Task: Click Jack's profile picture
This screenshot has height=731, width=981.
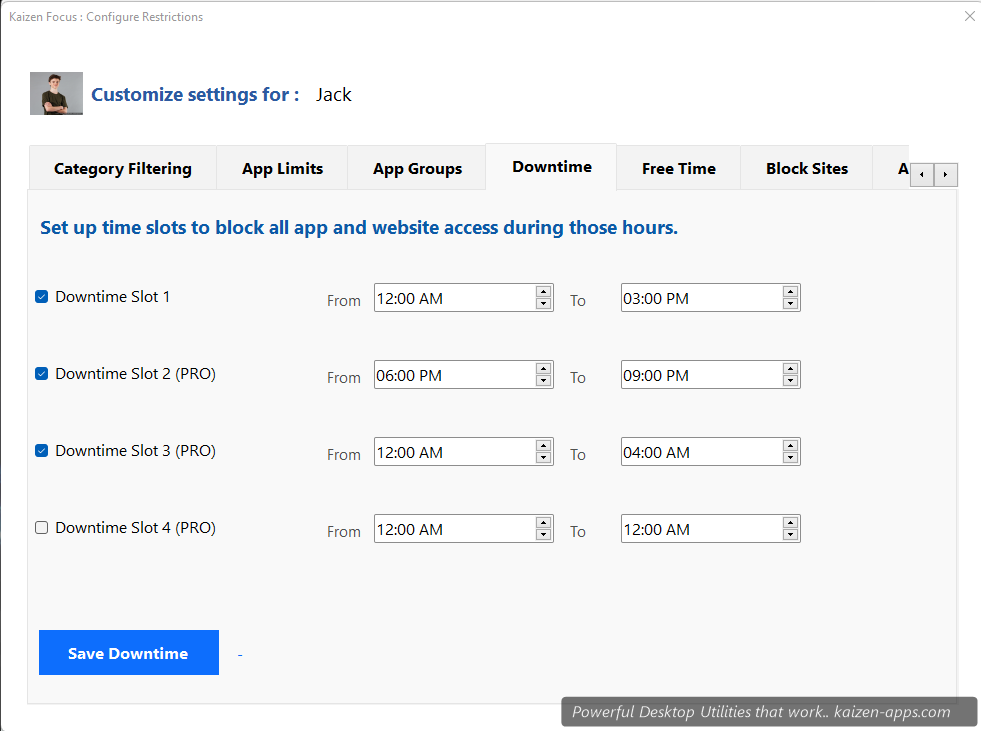Action: click(x=55, y=93)
